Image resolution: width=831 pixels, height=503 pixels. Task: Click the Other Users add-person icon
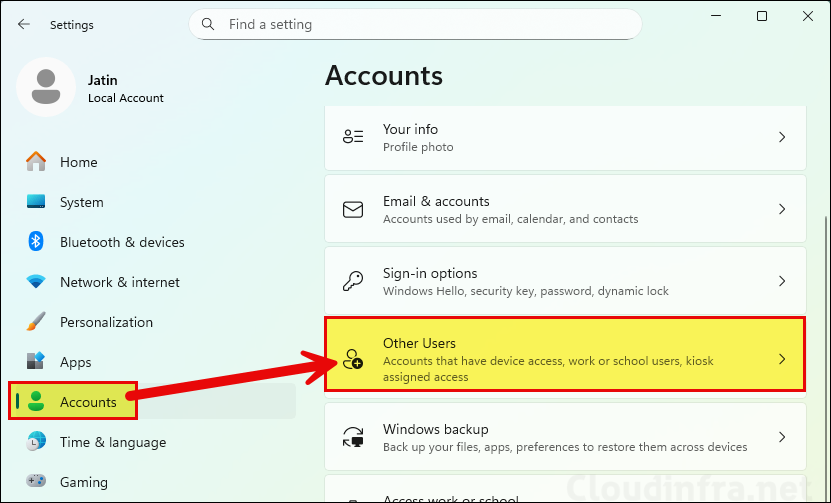pyautogui.click(x=353, y=359)
